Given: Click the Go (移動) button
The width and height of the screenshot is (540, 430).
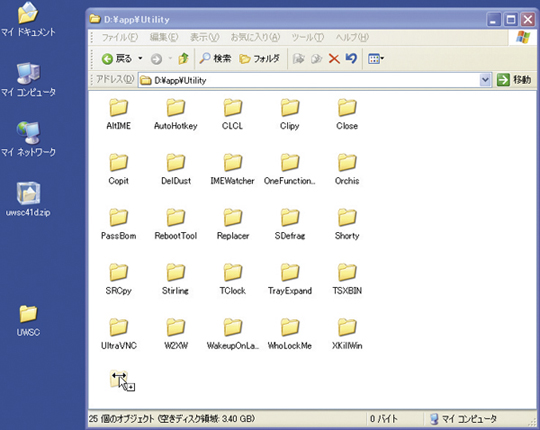Looking at the screenshot, I should (514, 80).
